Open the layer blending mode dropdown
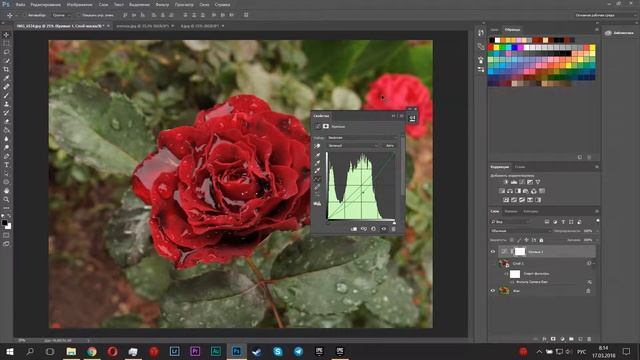 (520, 231)
